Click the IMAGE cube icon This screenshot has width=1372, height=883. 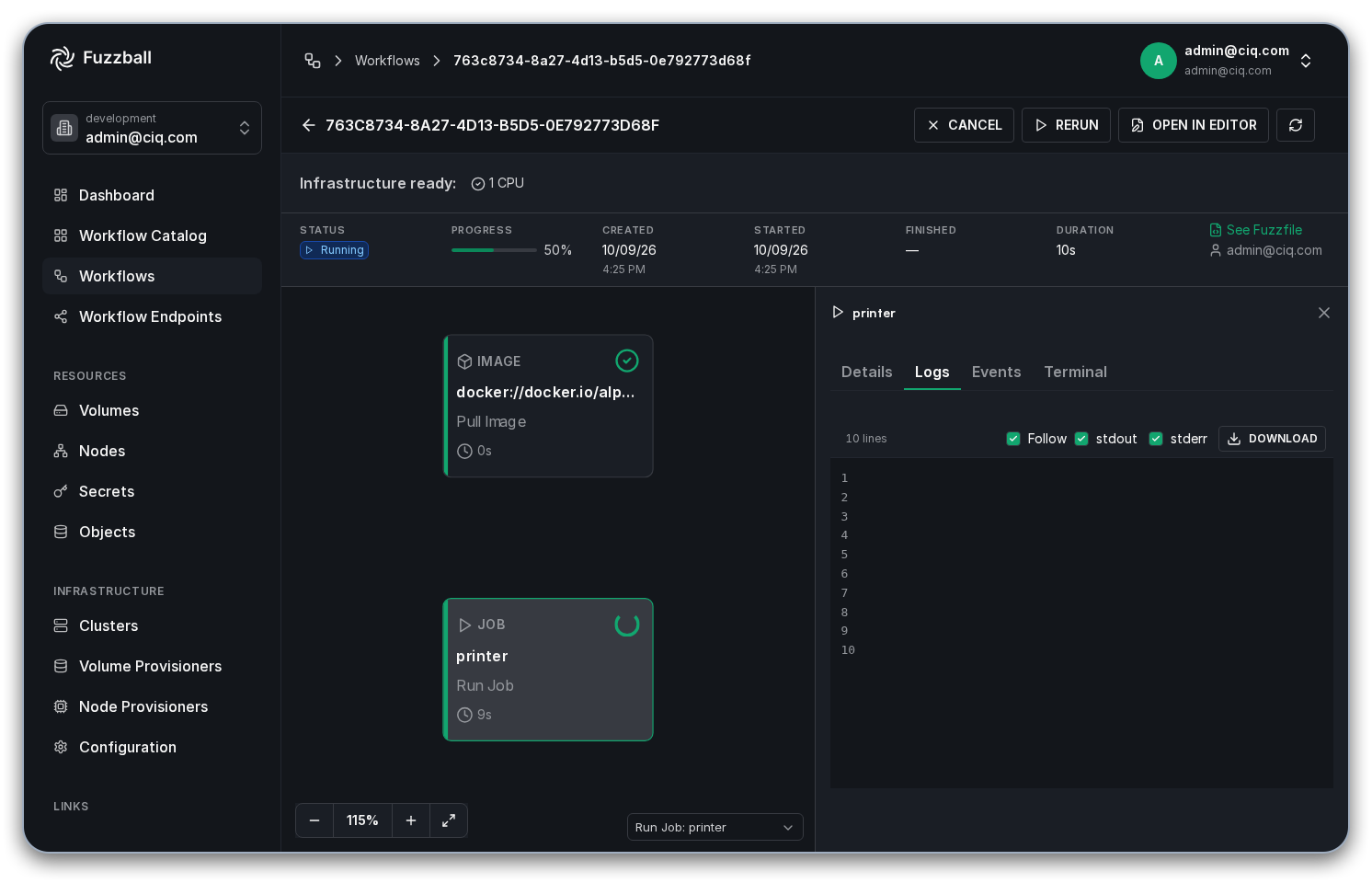(464, 361)
